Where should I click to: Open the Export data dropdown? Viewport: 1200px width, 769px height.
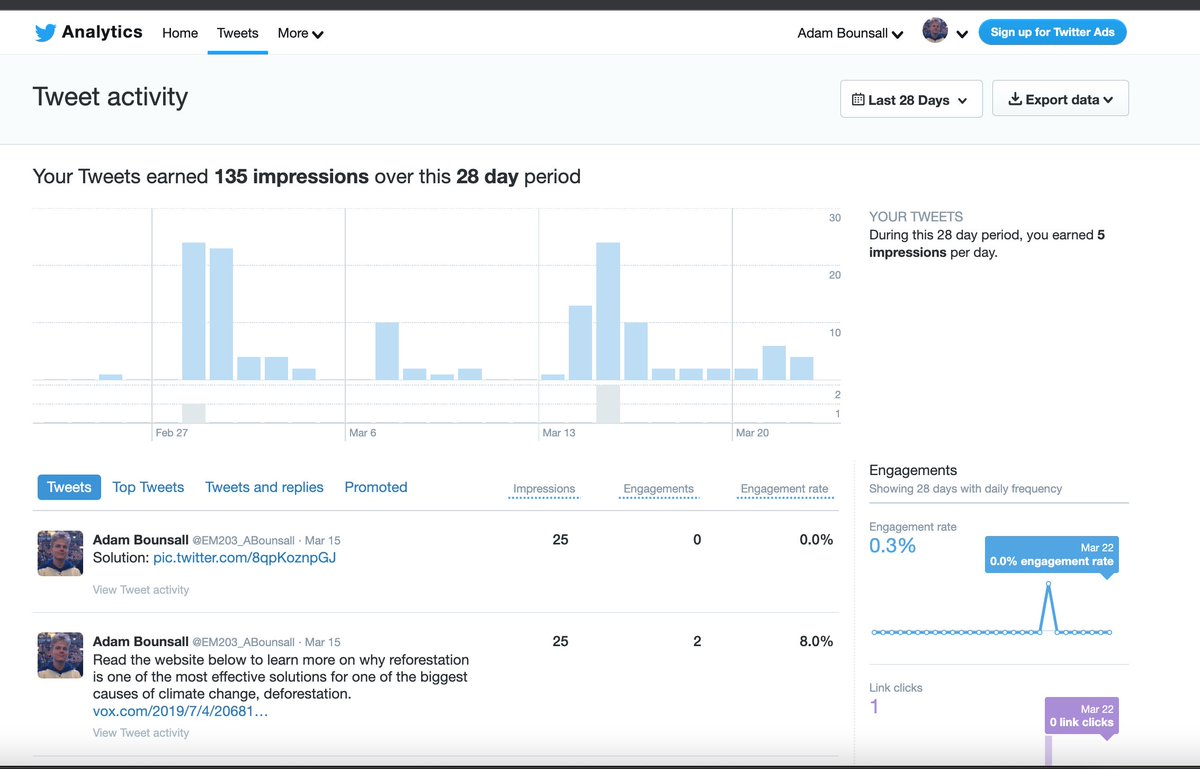point(1060,99)
